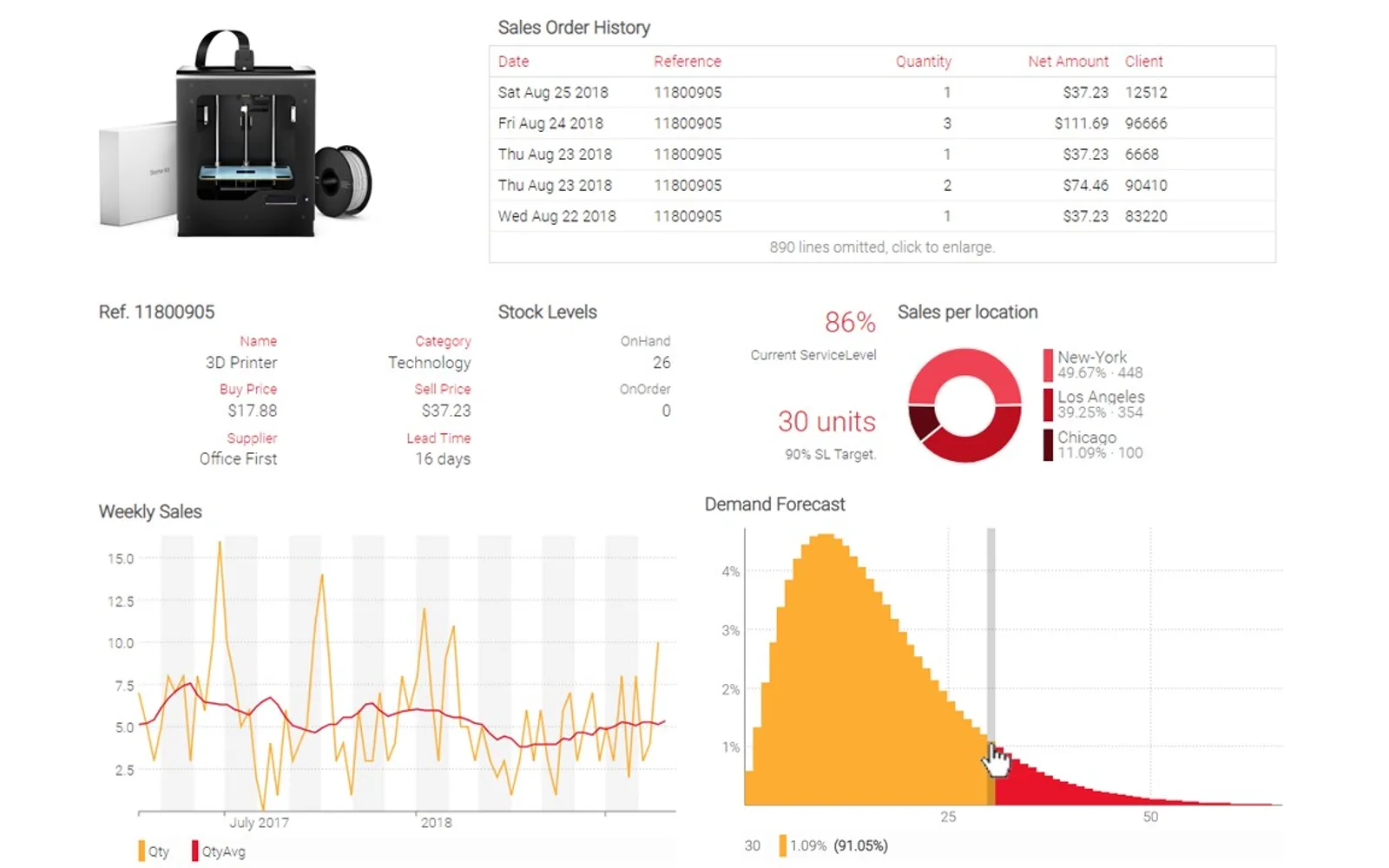Click the Technology category value

pos(430,362)
